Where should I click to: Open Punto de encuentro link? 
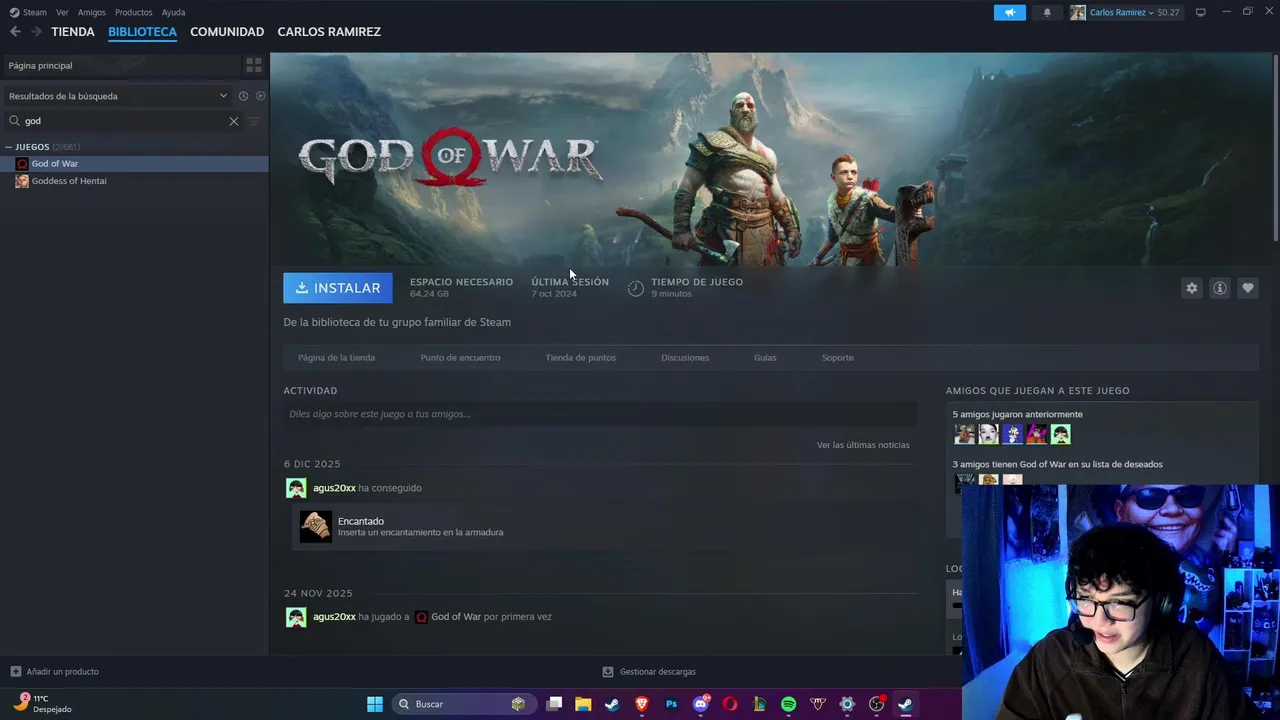[460, 358]
